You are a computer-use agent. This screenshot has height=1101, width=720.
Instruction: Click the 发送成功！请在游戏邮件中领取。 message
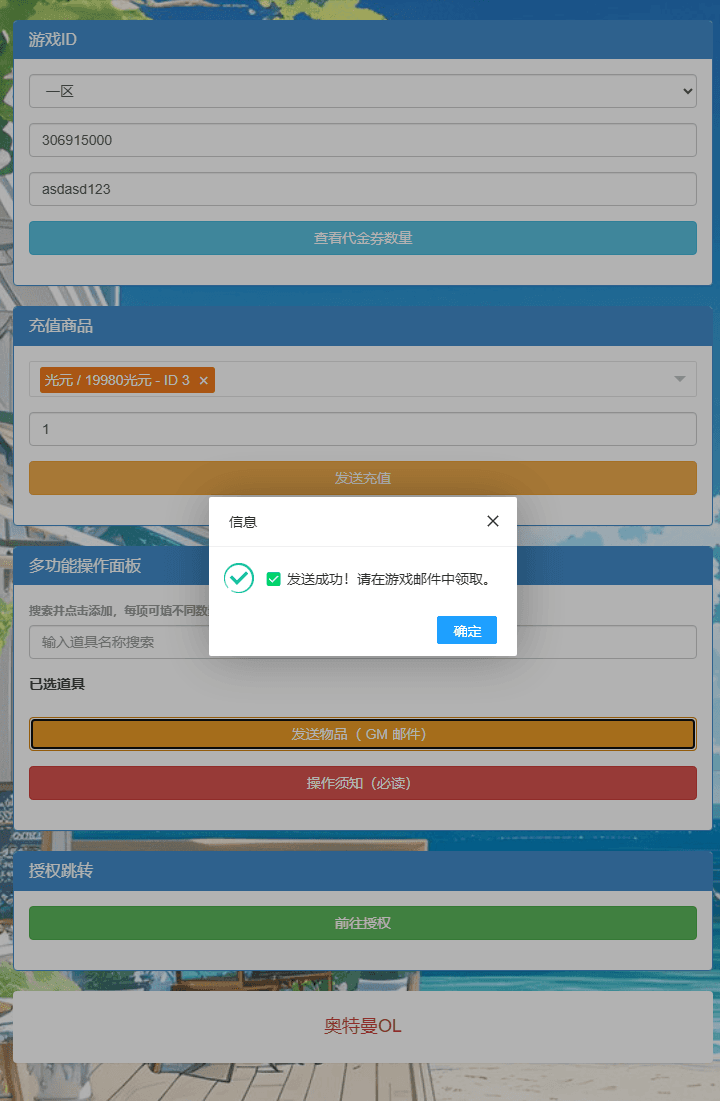[388, 579]
